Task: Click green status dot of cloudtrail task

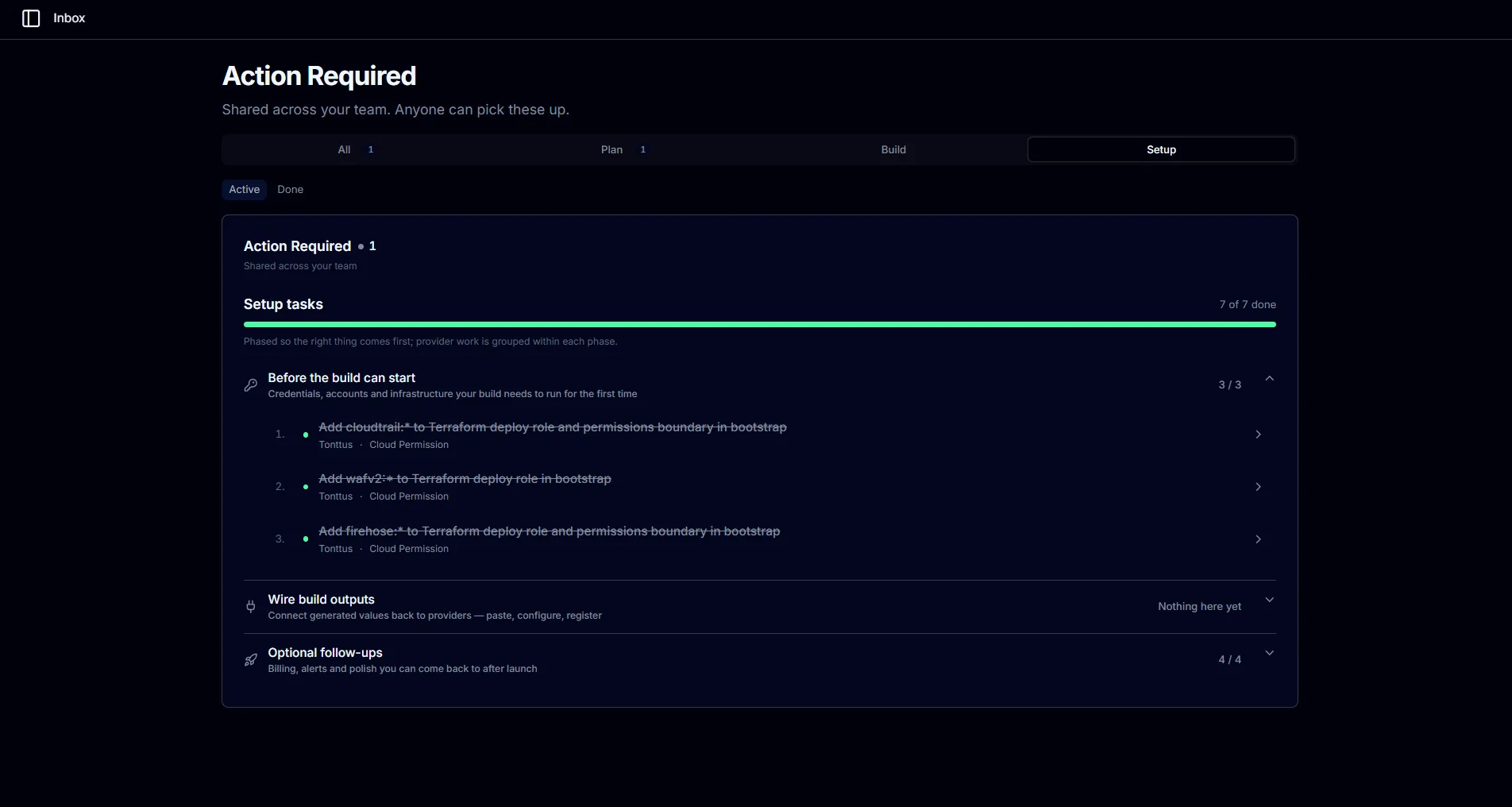Action: [306, 434]
